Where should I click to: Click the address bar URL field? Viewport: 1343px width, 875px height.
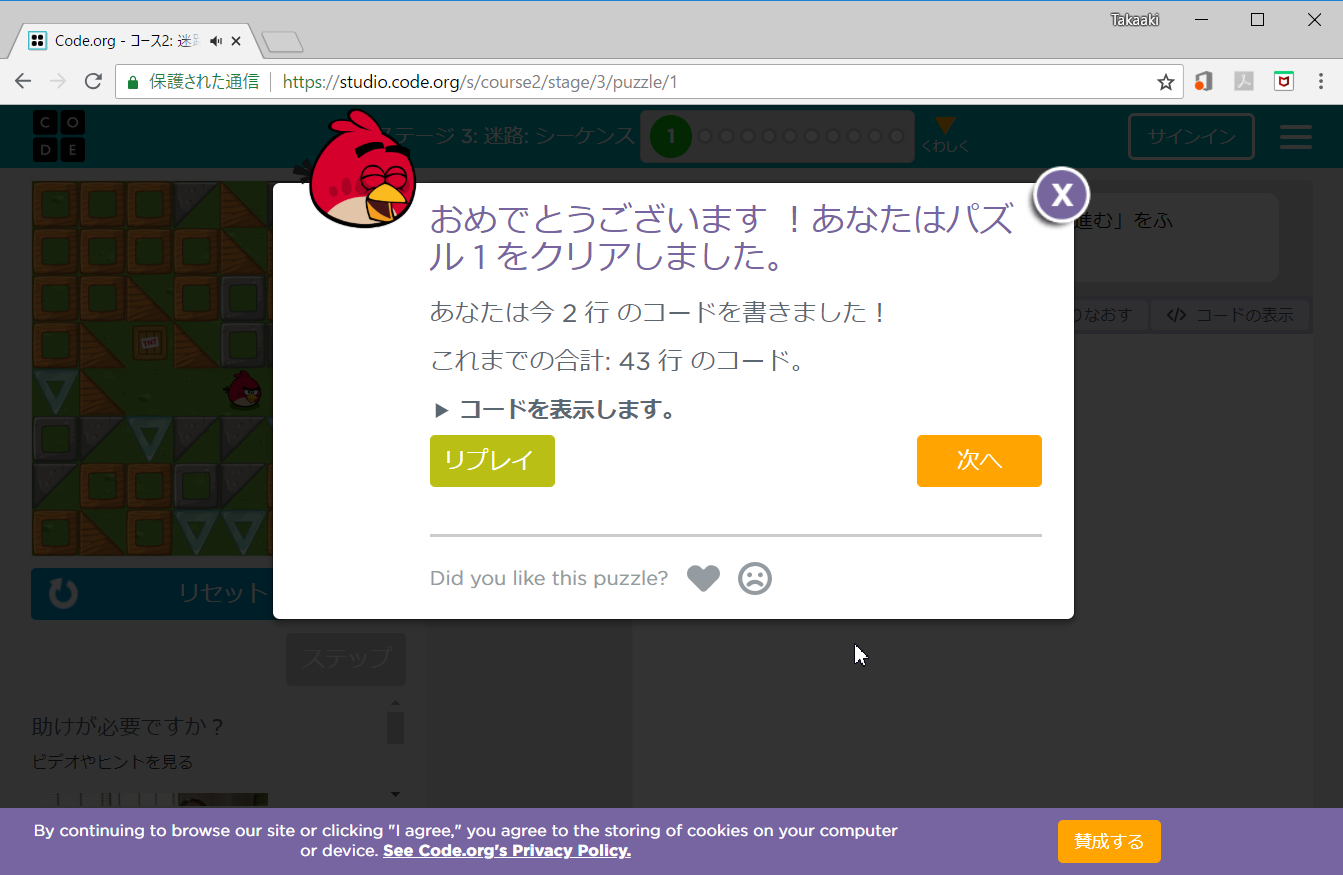pos(647,82)
